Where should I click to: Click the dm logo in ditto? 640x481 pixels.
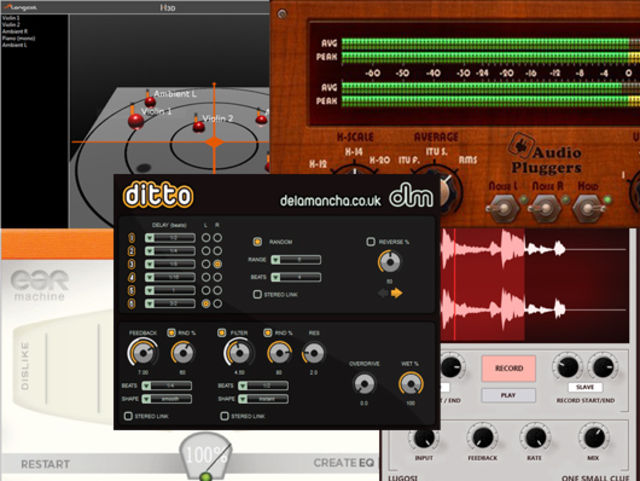[x=411, y=195]
